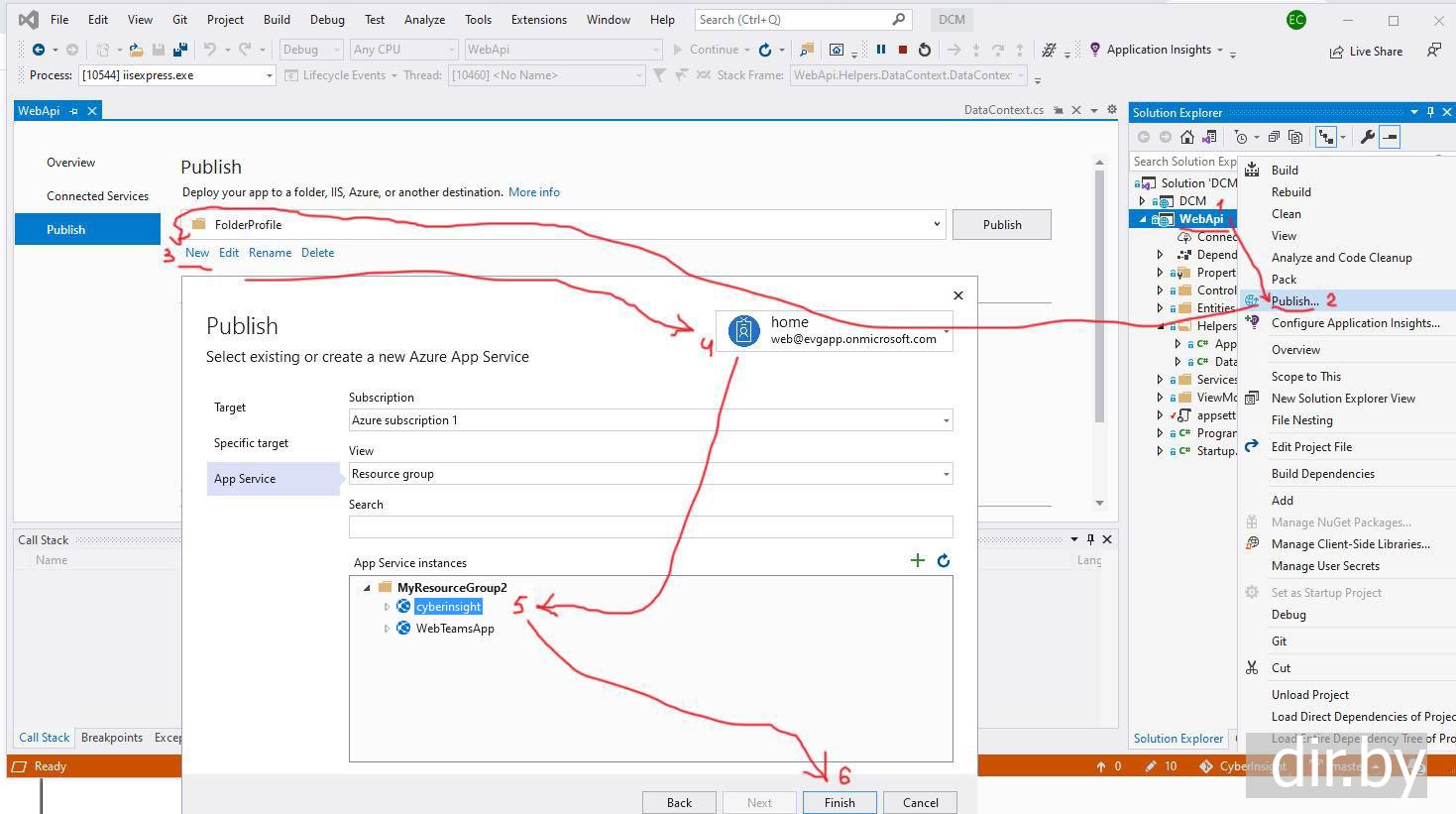Toggle auto-hide pin on Call Stack panel
1456x814 pixels.
pos(1090,539)
